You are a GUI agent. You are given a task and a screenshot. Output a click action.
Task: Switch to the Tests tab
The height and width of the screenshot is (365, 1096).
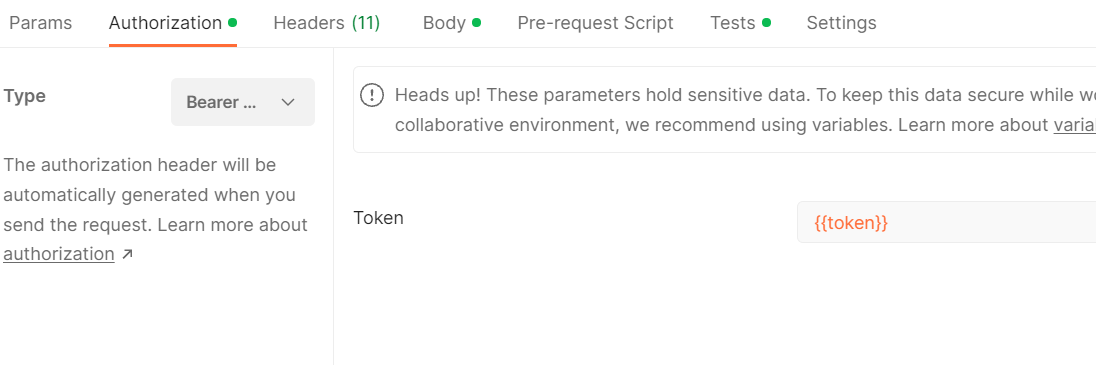pos(733,23)
